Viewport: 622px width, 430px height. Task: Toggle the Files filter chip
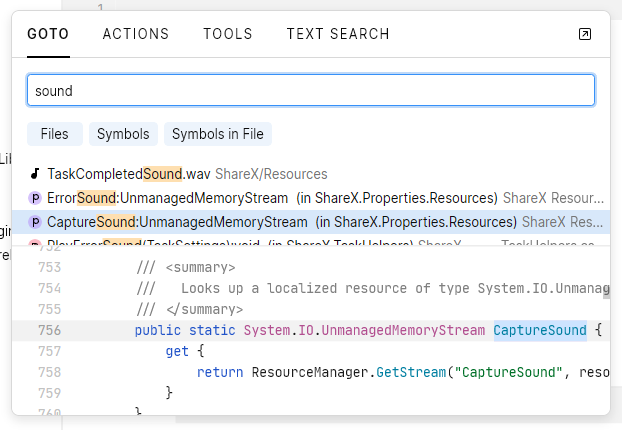(55, 134)
